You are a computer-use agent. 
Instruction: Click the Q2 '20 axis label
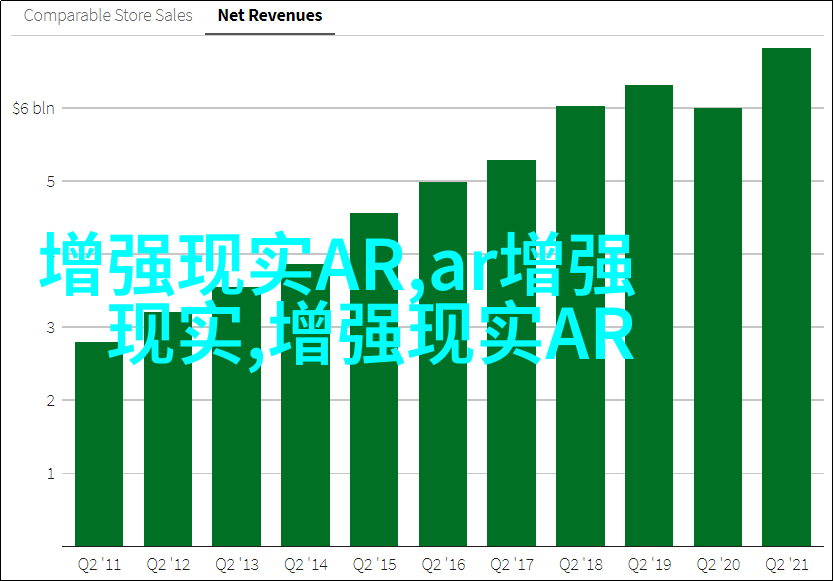718,565
